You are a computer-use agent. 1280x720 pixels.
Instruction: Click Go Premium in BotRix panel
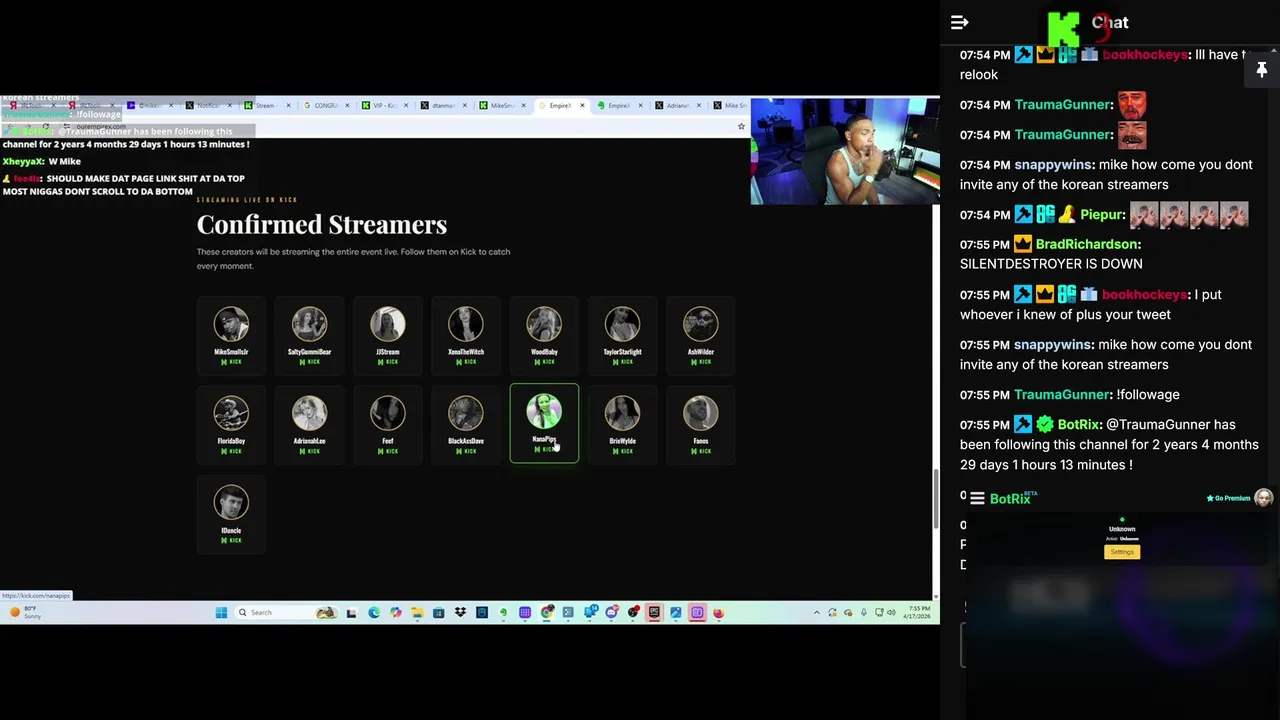[1228, 498]
